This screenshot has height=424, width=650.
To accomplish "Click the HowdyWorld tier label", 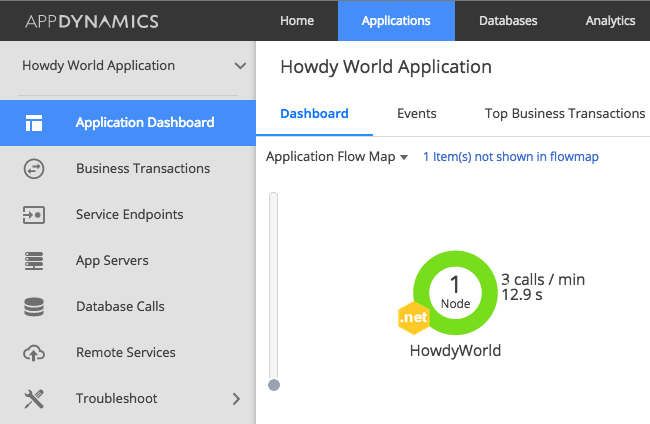I will 455,351.
